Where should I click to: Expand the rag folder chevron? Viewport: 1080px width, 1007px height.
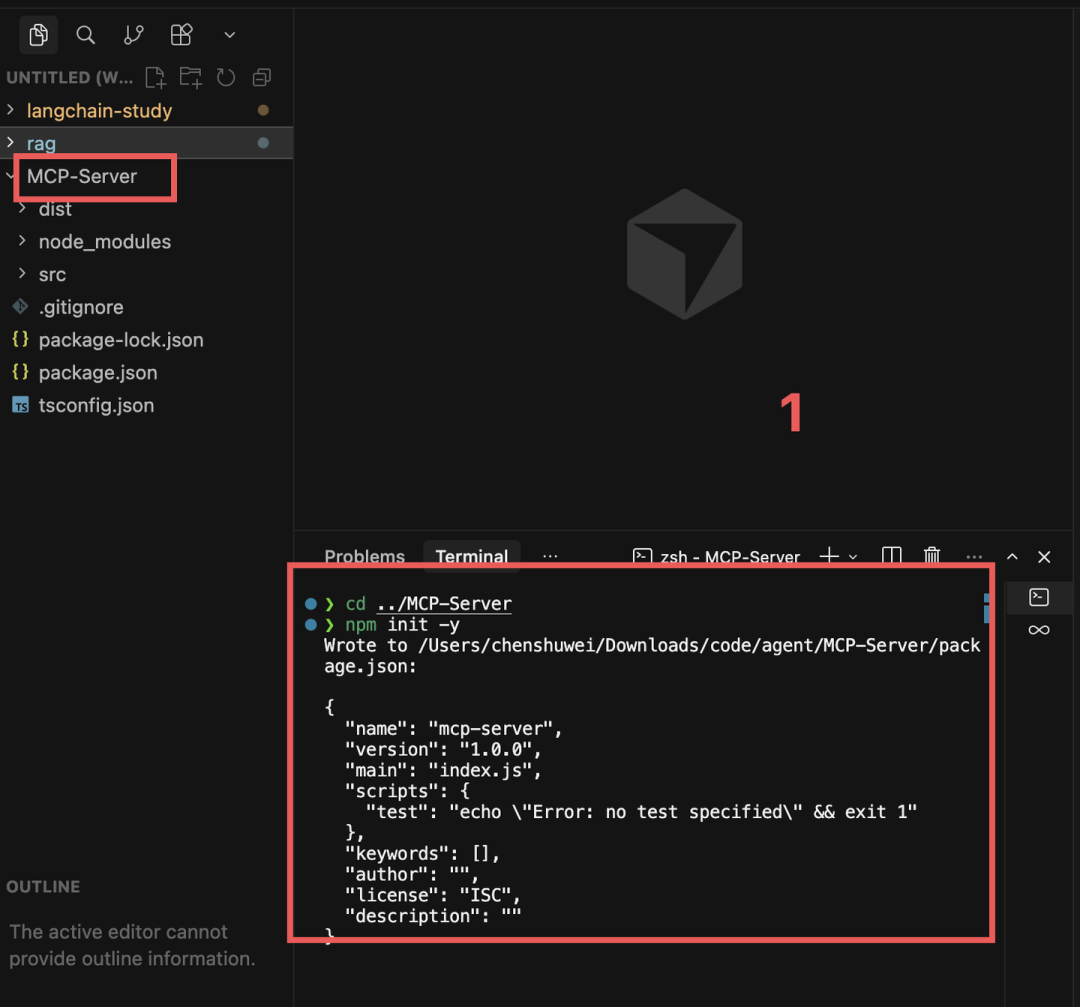(x=10, y=143)
